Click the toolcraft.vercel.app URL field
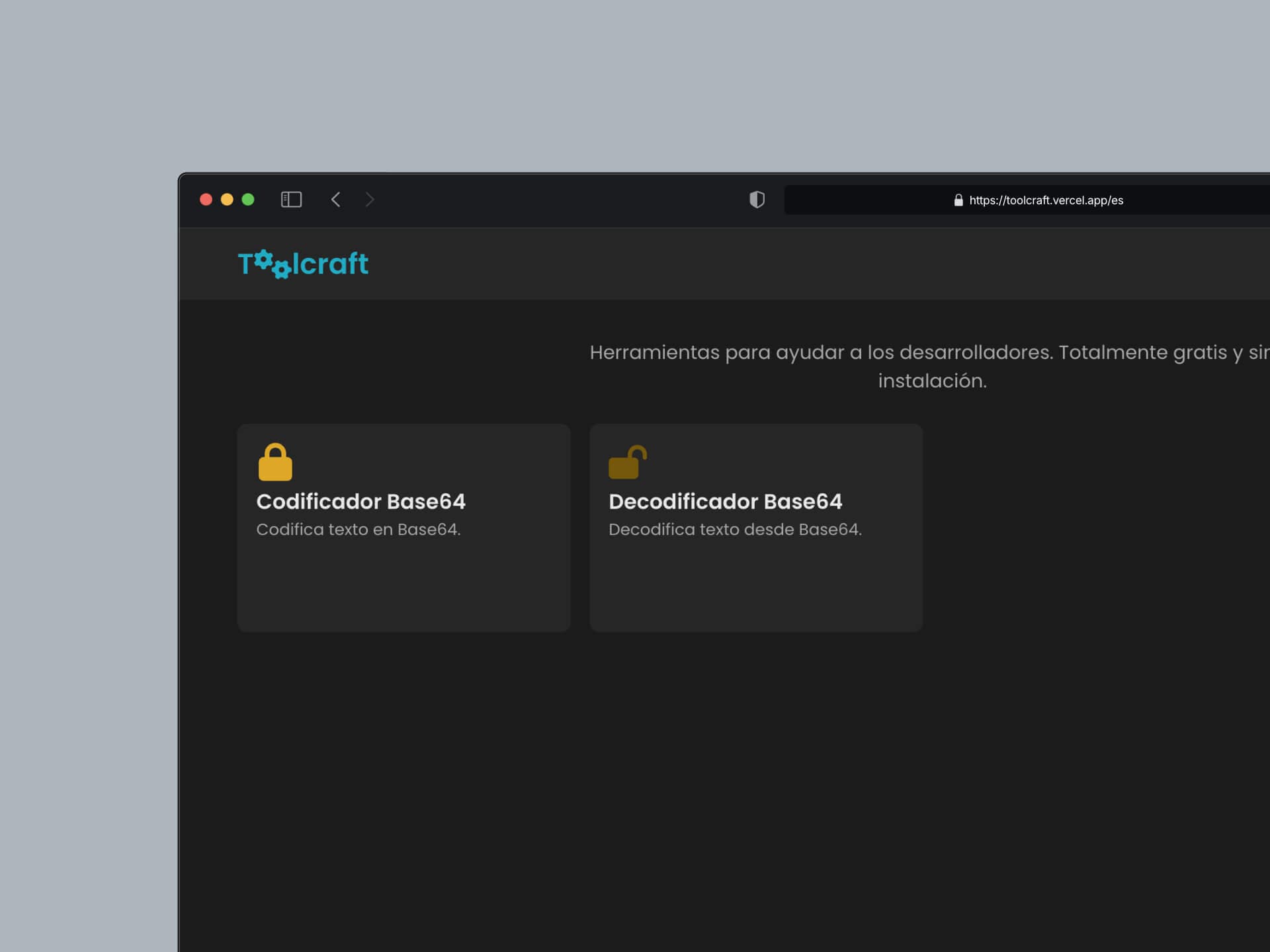The height and width of the screenshot is (952, 1270). point(1046,200)
